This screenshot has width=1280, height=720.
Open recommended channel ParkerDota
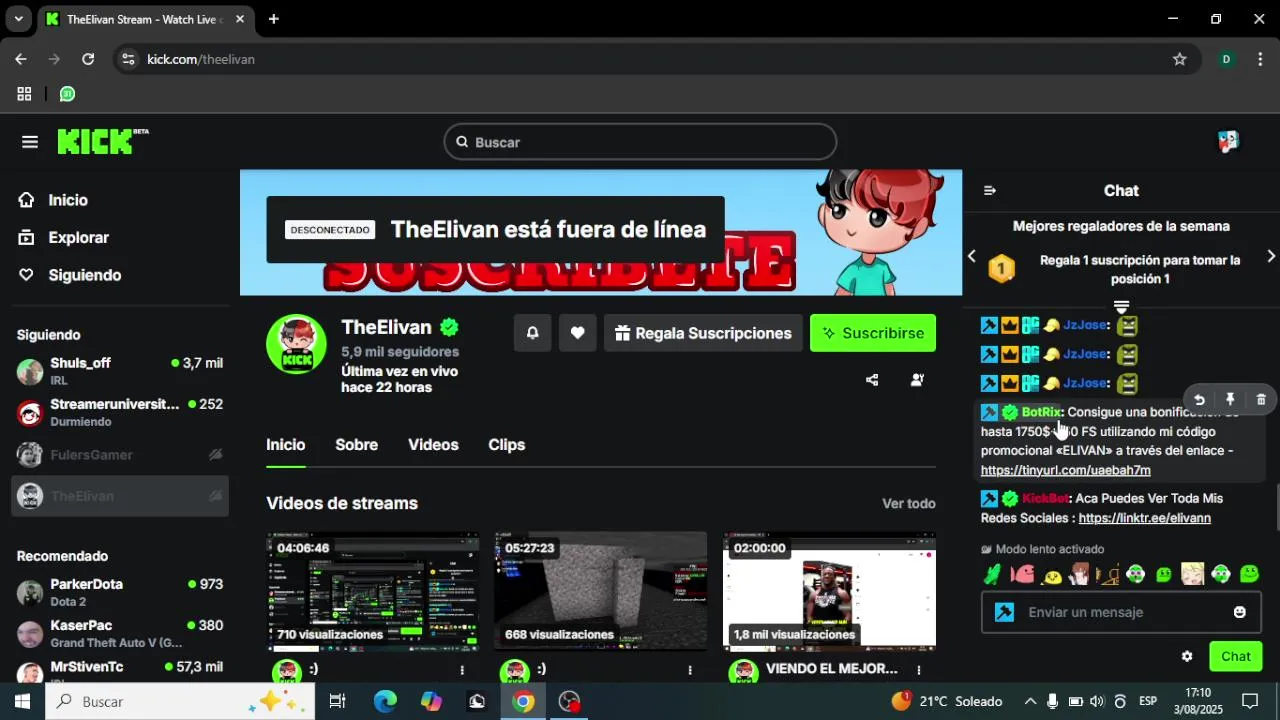pos(120,592)
